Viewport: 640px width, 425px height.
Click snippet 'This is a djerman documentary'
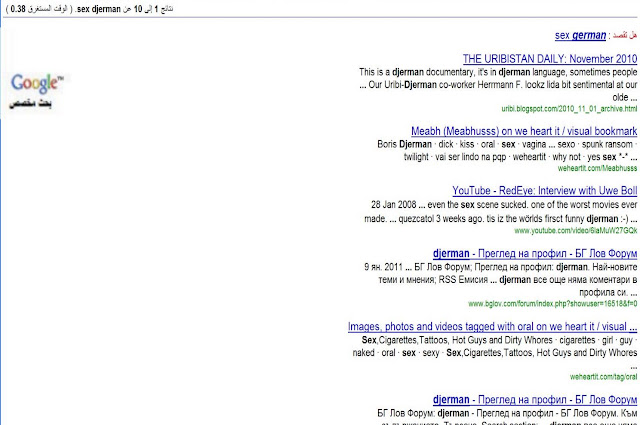[x=498, y=85]
